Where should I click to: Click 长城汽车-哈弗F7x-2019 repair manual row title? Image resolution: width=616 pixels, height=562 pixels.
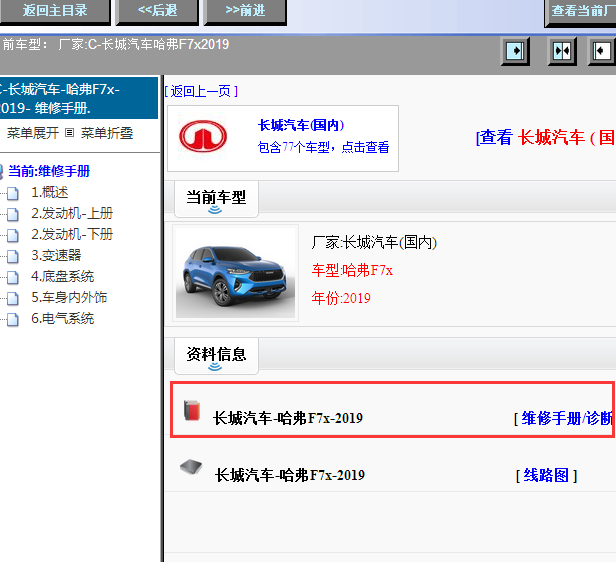click(288, 418)
